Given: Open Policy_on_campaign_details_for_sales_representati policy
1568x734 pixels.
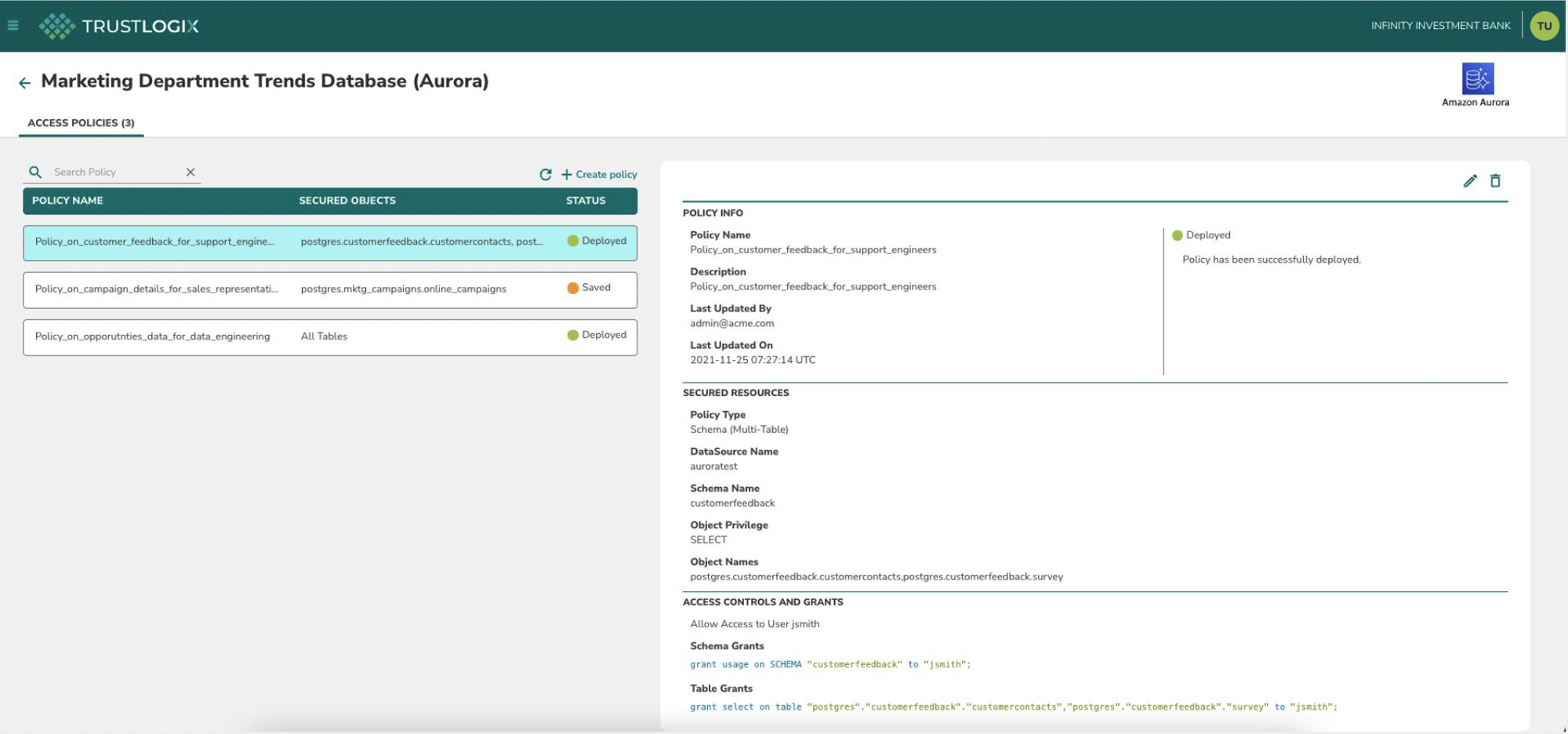Looking at the screenshot, I should [x=156, y=289].
